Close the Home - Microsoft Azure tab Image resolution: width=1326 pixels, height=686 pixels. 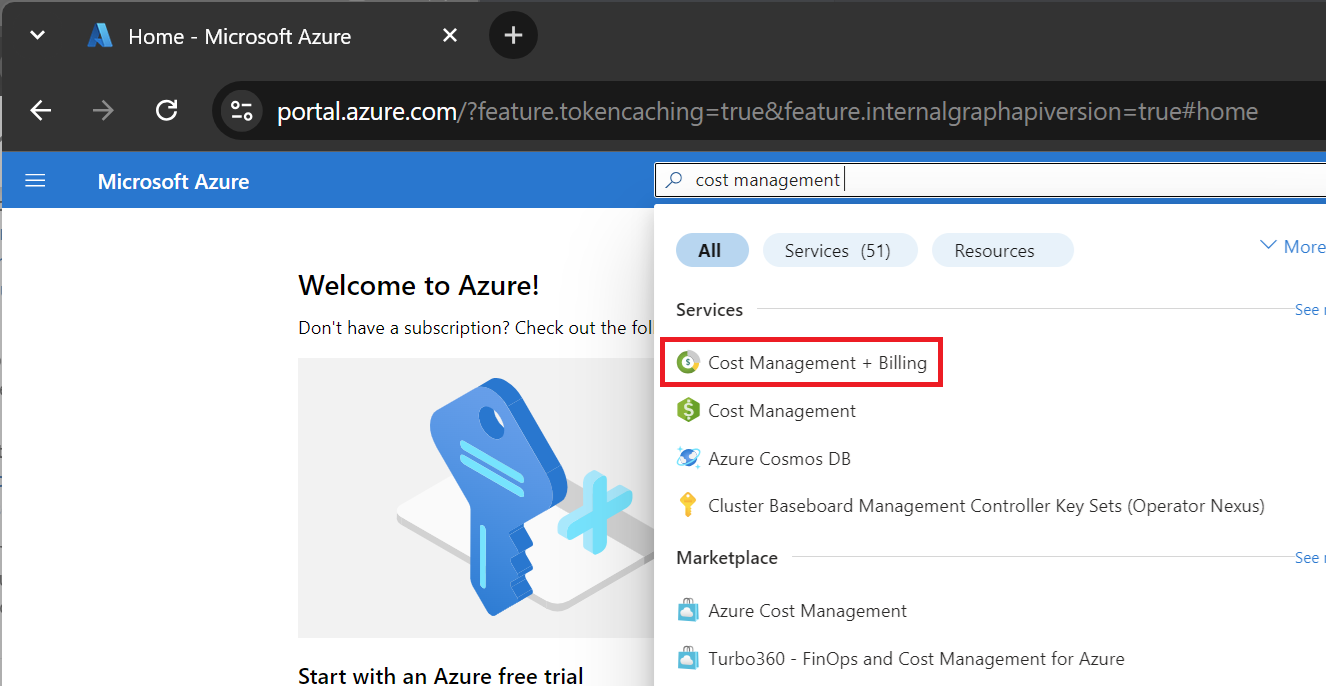[450, 36]
